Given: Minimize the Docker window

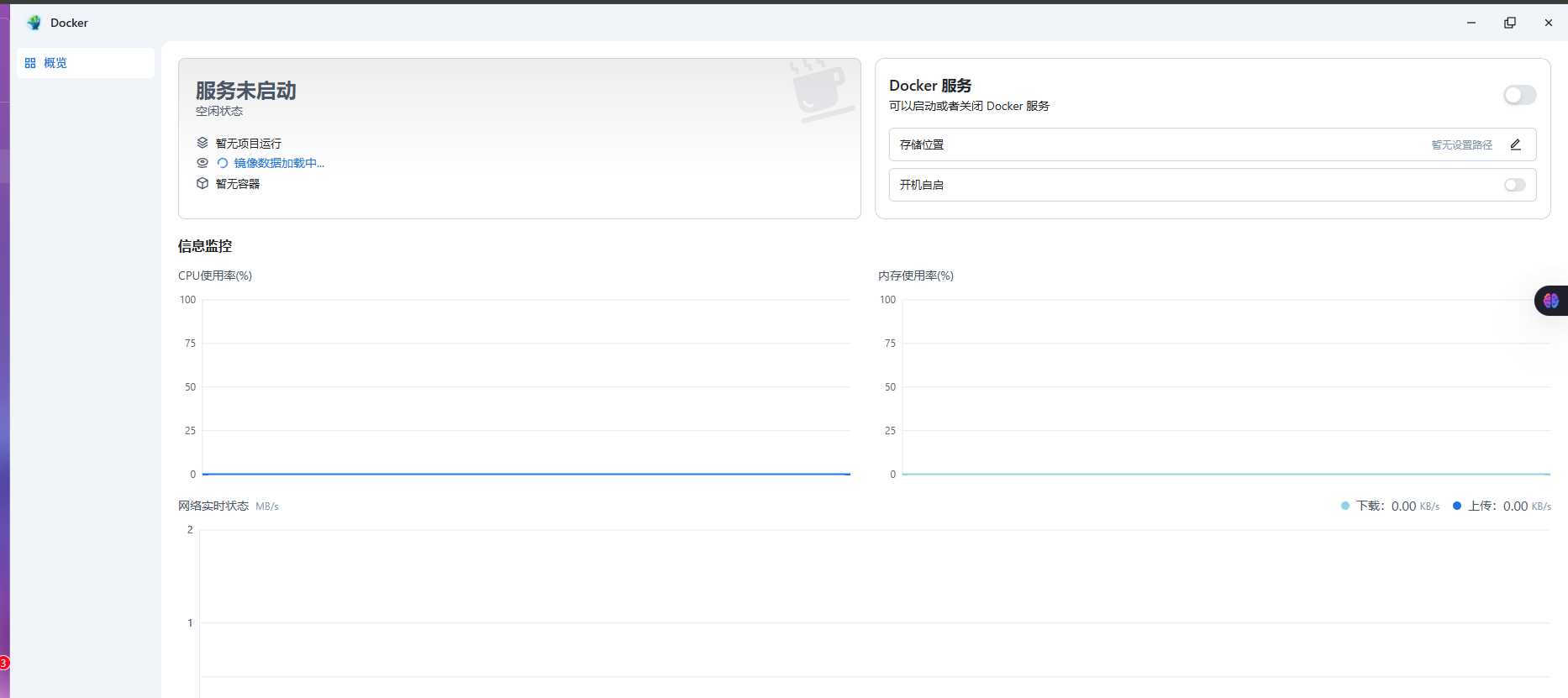Looking at the screenshot, I should tap(1471, 23).
